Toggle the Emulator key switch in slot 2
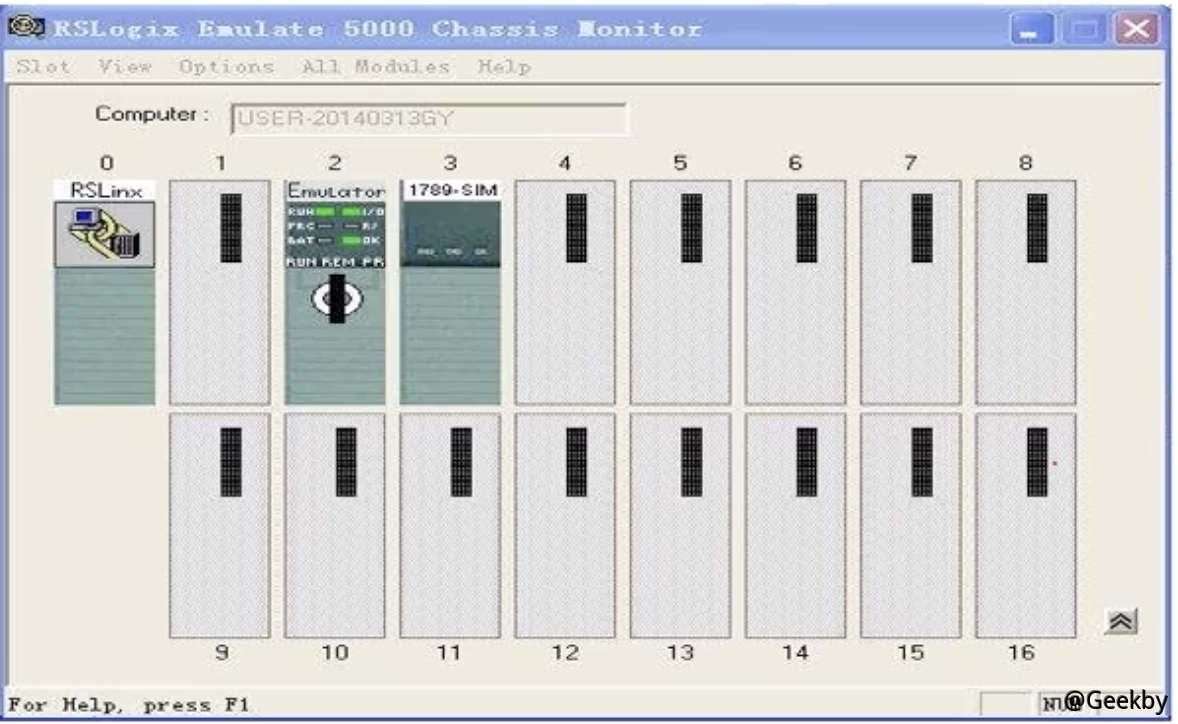The width and height of the screenshot is (1178, 724). coord(335,299)
